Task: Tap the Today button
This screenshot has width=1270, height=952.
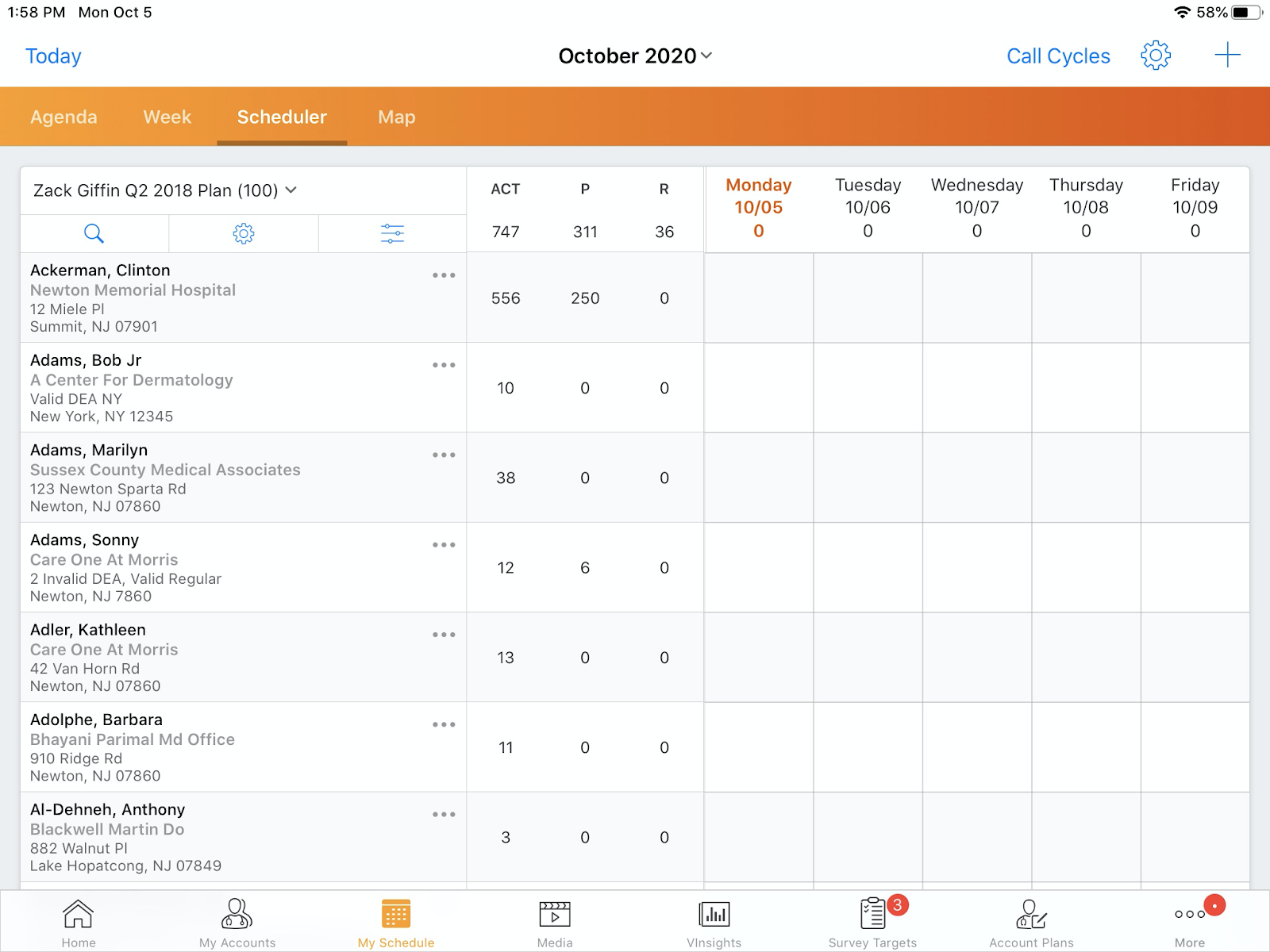Action: click(53, 56)
